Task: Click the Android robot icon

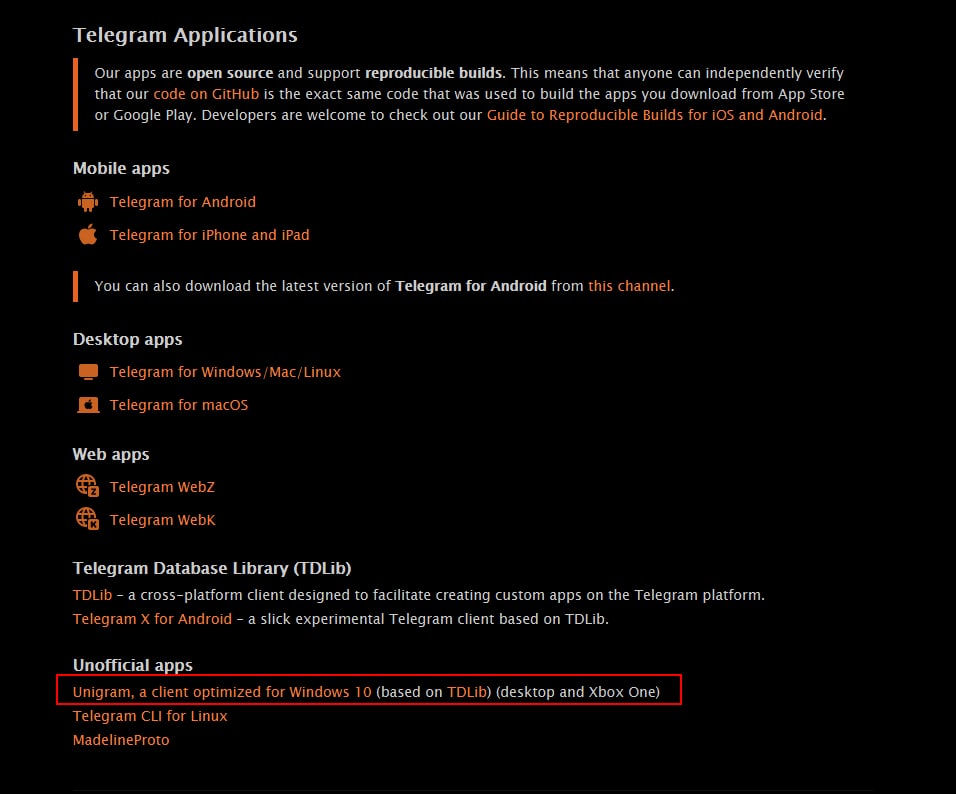Action: coord(88,202)
